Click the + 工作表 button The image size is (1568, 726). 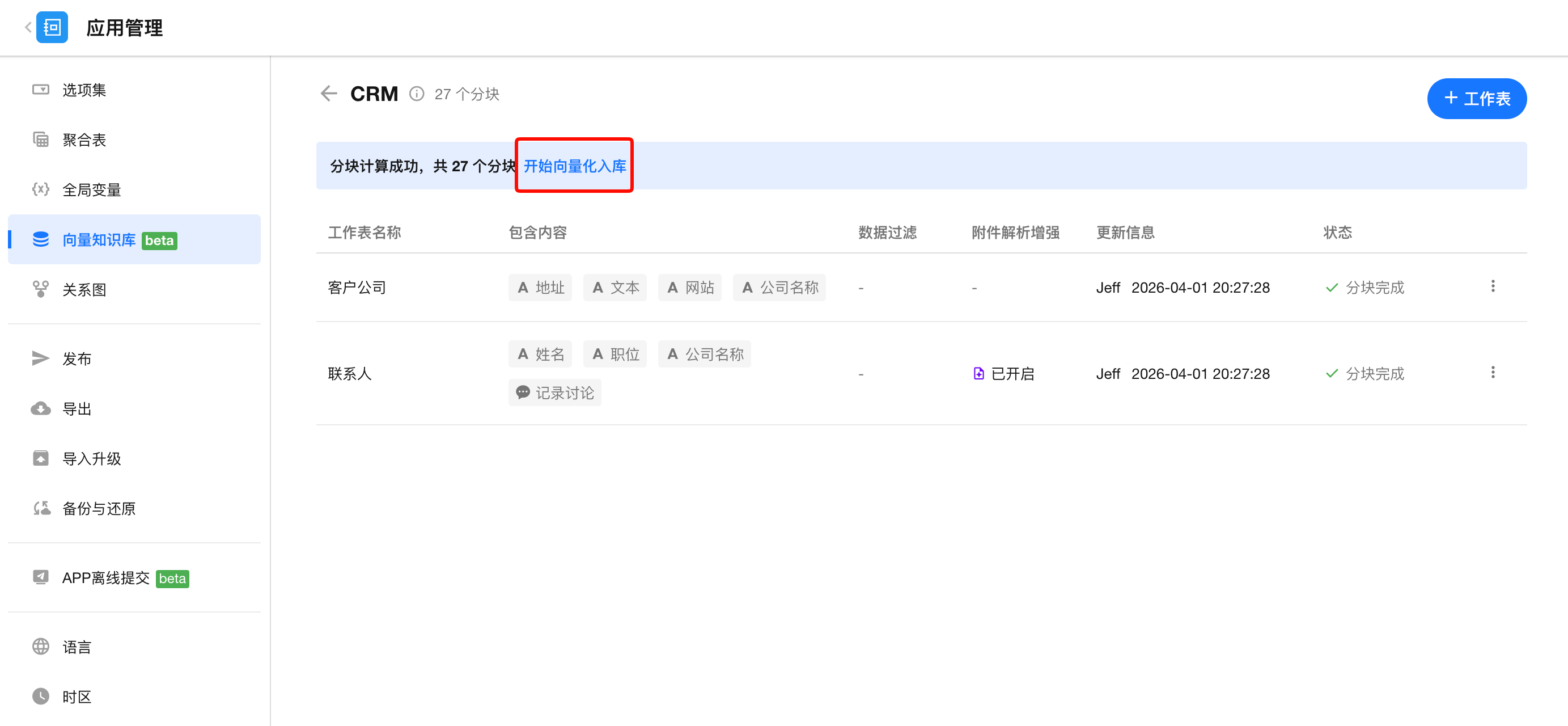1476,98
